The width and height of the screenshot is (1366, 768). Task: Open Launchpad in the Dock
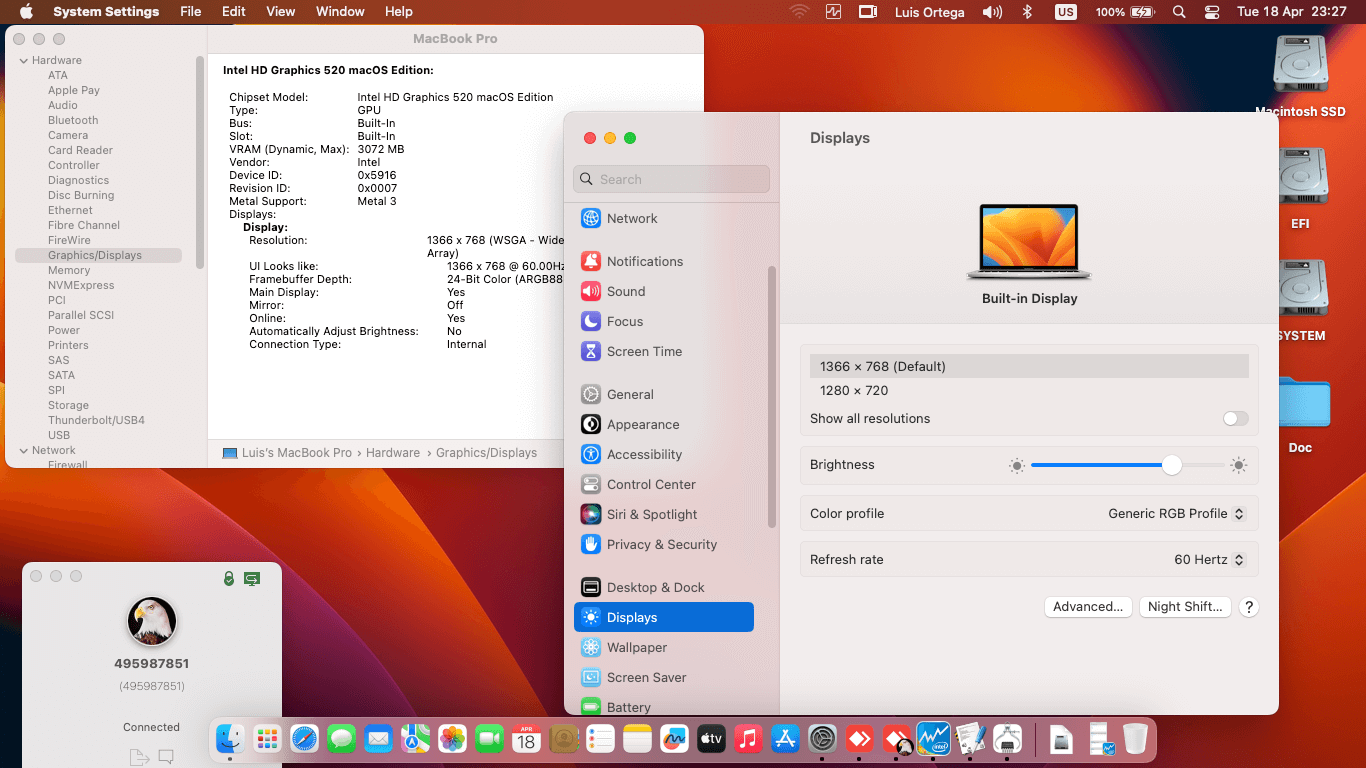[267, 739]
